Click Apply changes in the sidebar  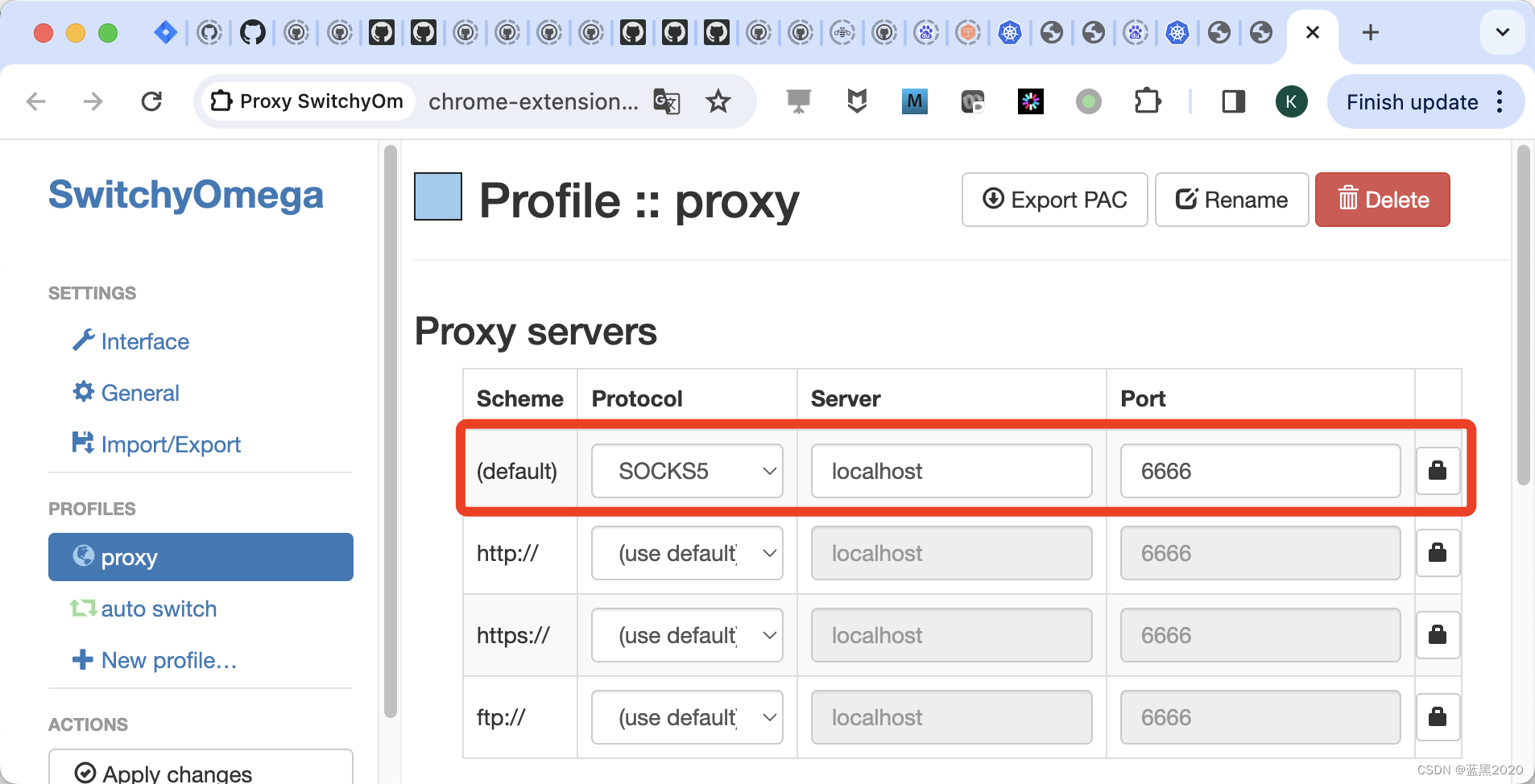click(201, 769)
